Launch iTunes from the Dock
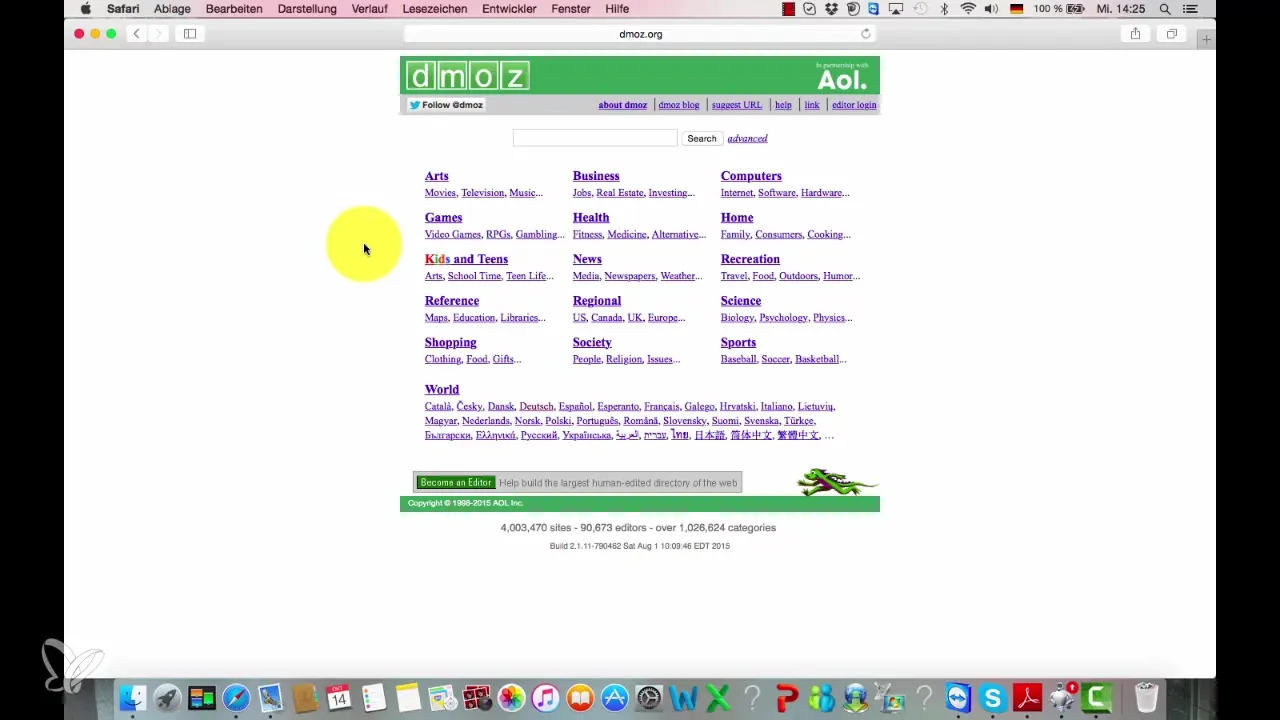The height and width of the screenshot is (720, 1280). [x=546, y=697]
